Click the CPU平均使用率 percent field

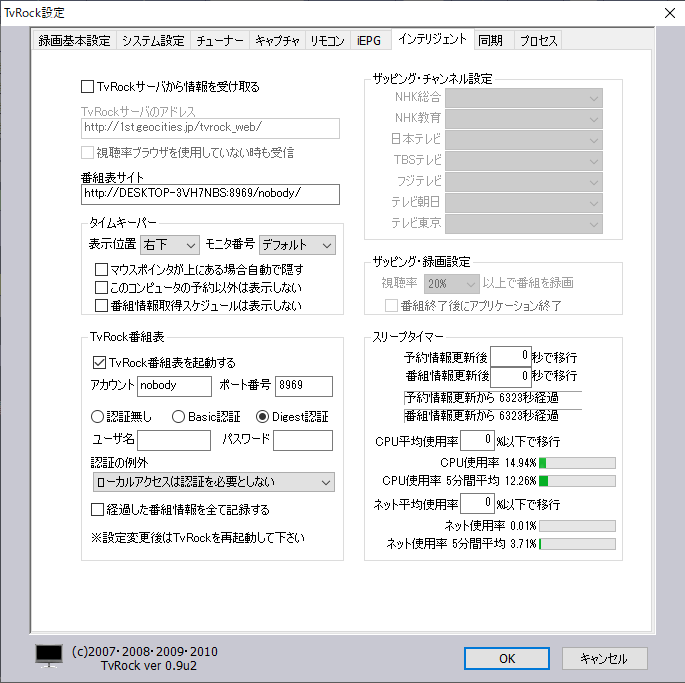coord(477,440)
